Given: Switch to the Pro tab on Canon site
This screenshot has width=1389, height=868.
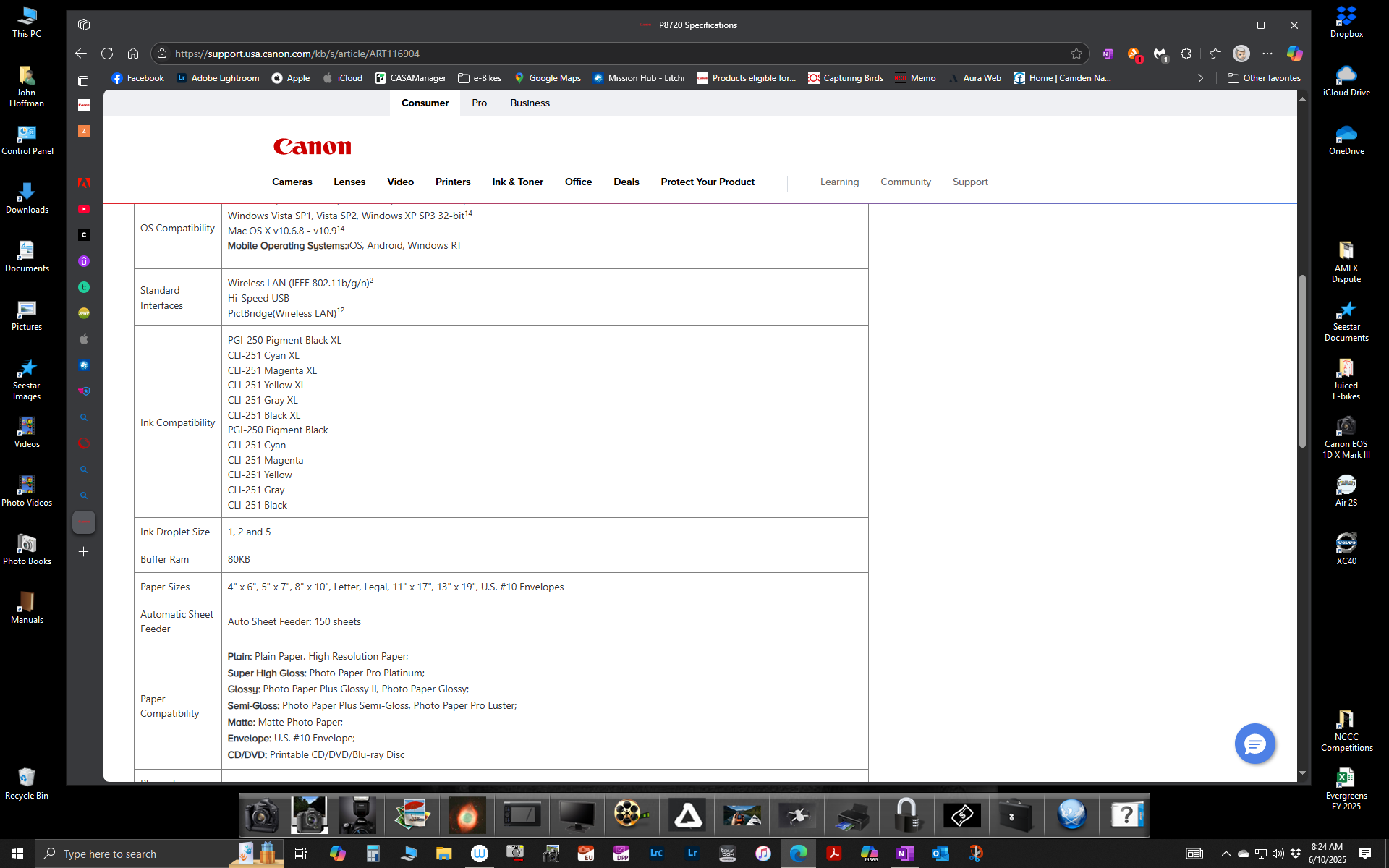Looking at the screenshot, I should [x=479, y=103].
